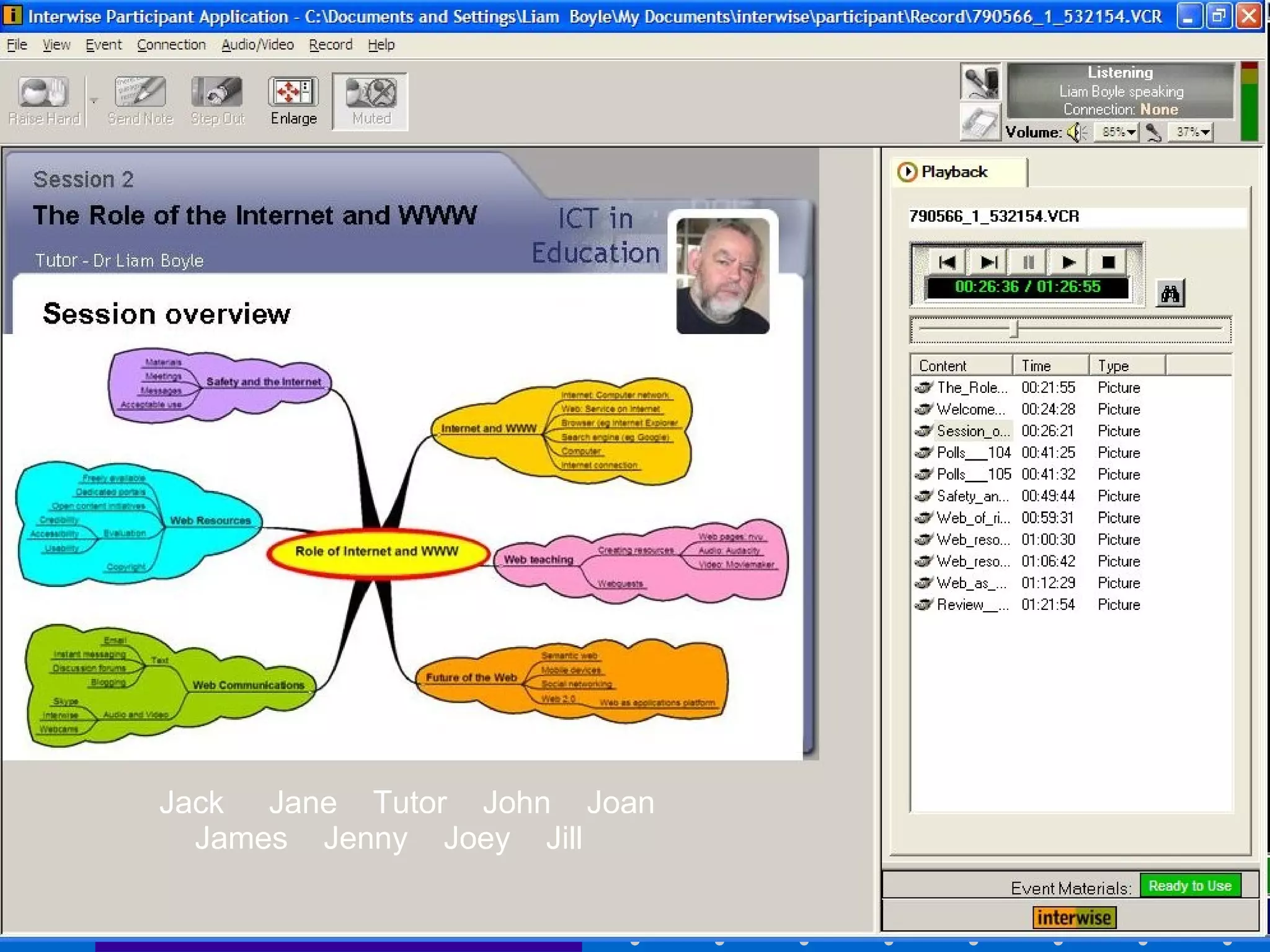Open the Record menu
Image resolution: width=1270 pixels, height=952 pixels.
click(331, 45)
